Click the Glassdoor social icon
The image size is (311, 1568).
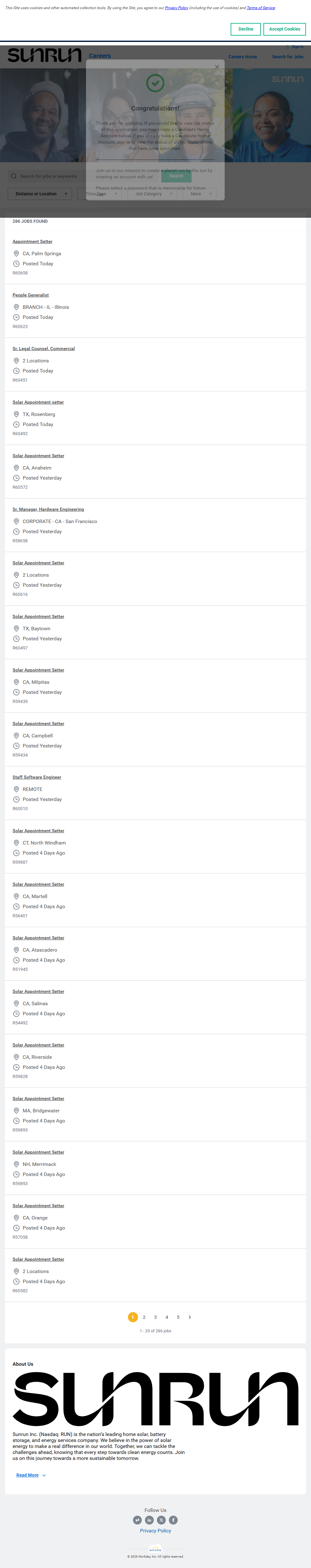point(138,1520)
